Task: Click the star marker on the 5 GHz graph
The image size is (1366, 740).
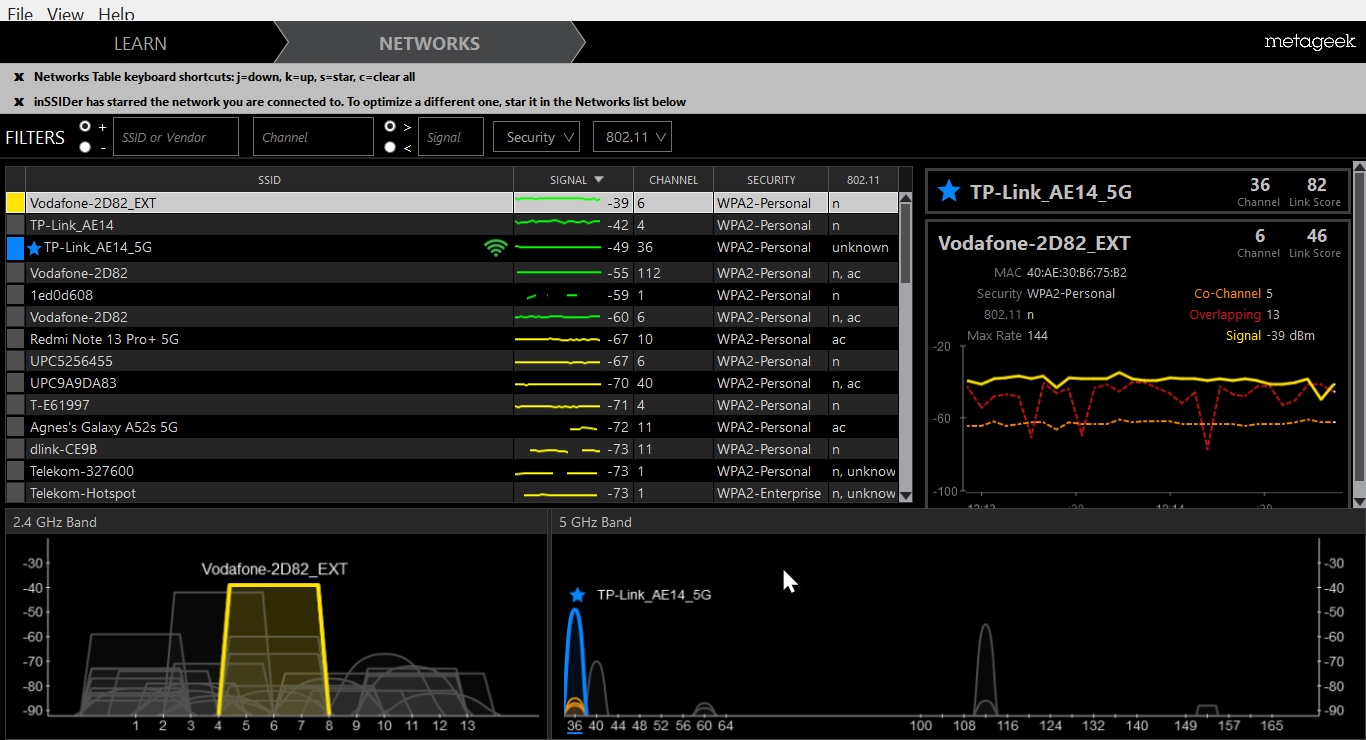Action: tap(576, 595)
